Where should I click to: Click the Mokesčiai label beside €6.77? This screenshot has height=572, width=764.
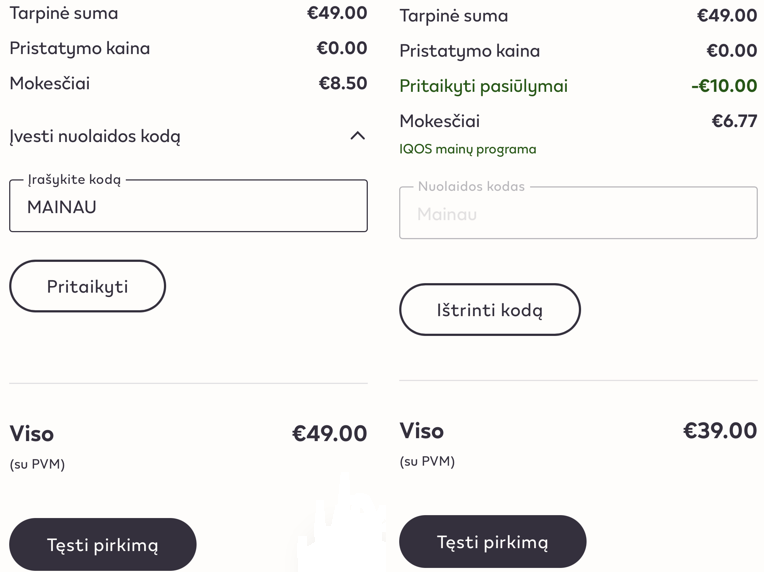[439, 121]
